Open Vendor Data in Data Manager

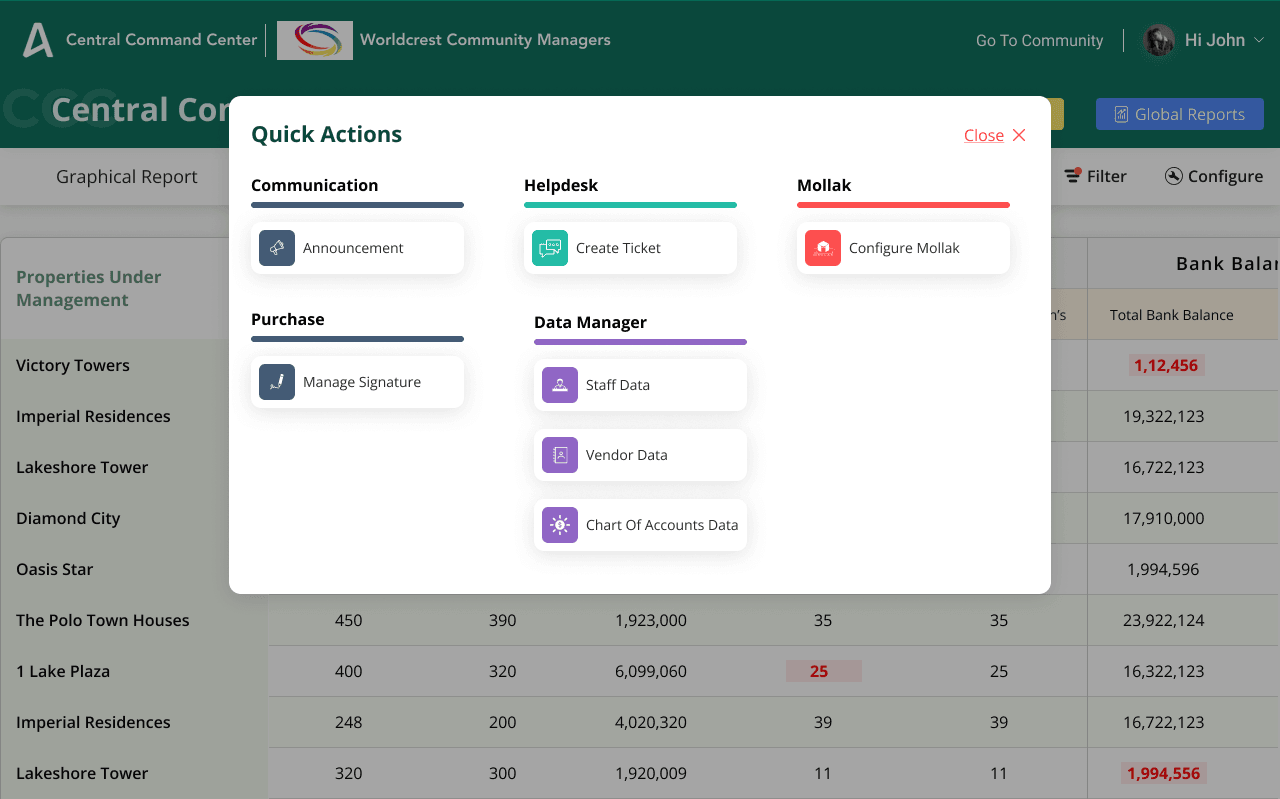pos(640,455)
